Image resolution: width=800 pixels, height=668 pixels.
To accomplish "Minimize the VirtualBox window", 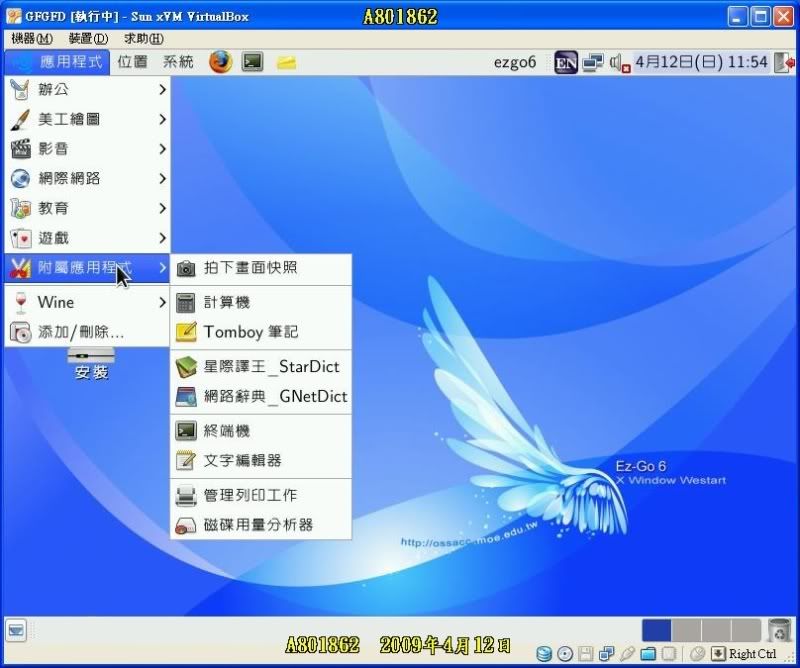I will click(737, 17).
